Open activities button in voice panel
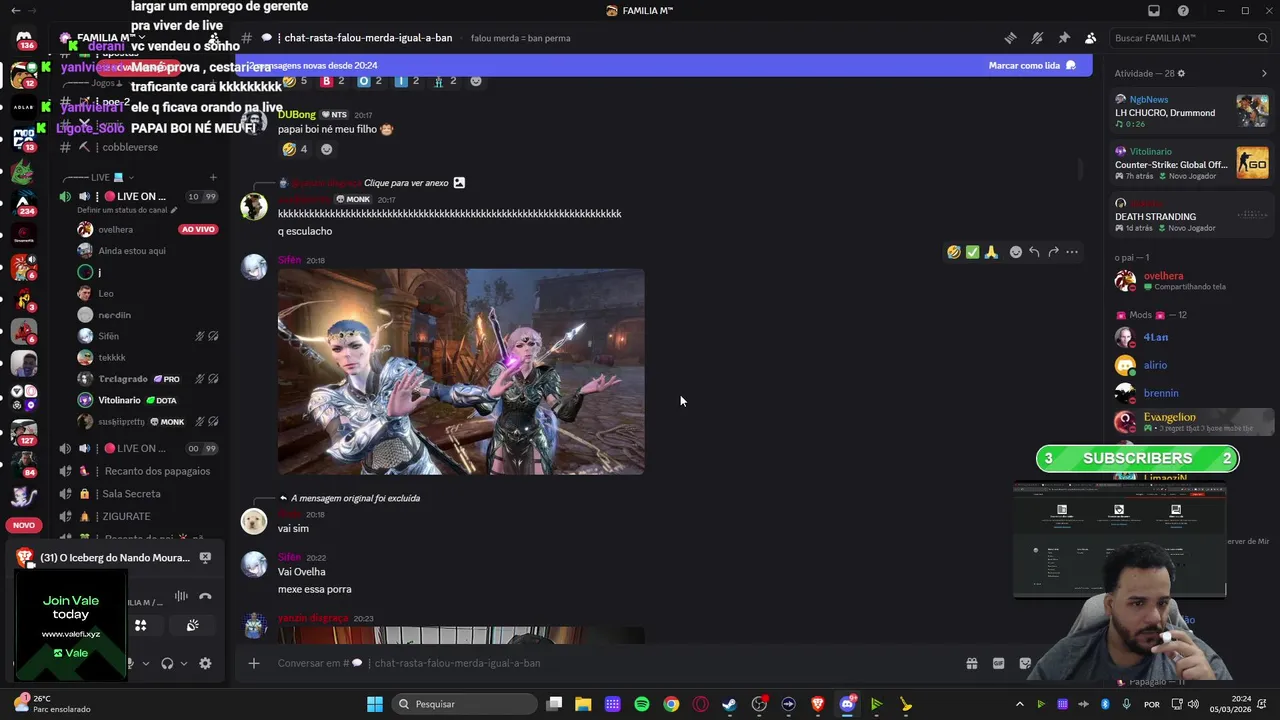Screen dimensions: 1280x720 pos(141,625)
